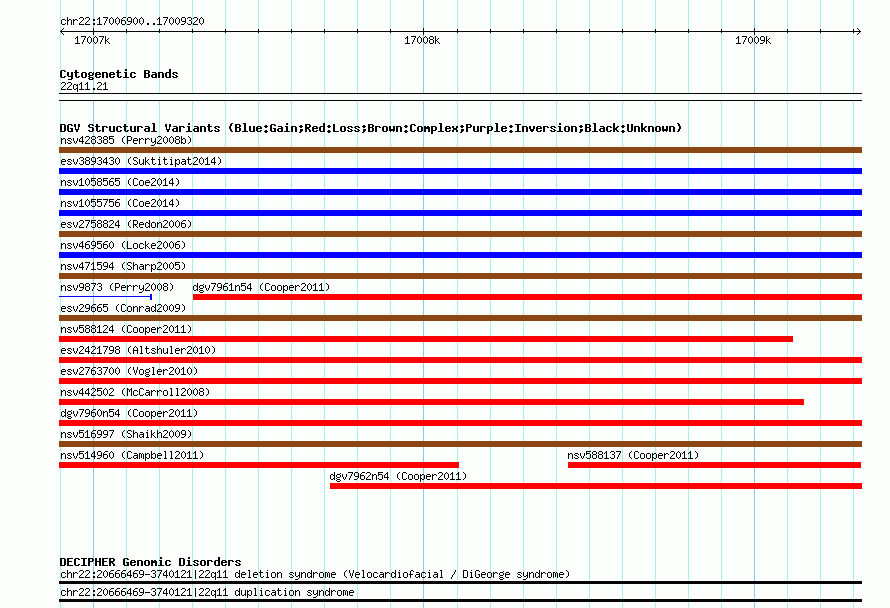Click the dgv7962n54 red loss bar
The height and width of the screenshot is (608, 890).
(596, 486)
